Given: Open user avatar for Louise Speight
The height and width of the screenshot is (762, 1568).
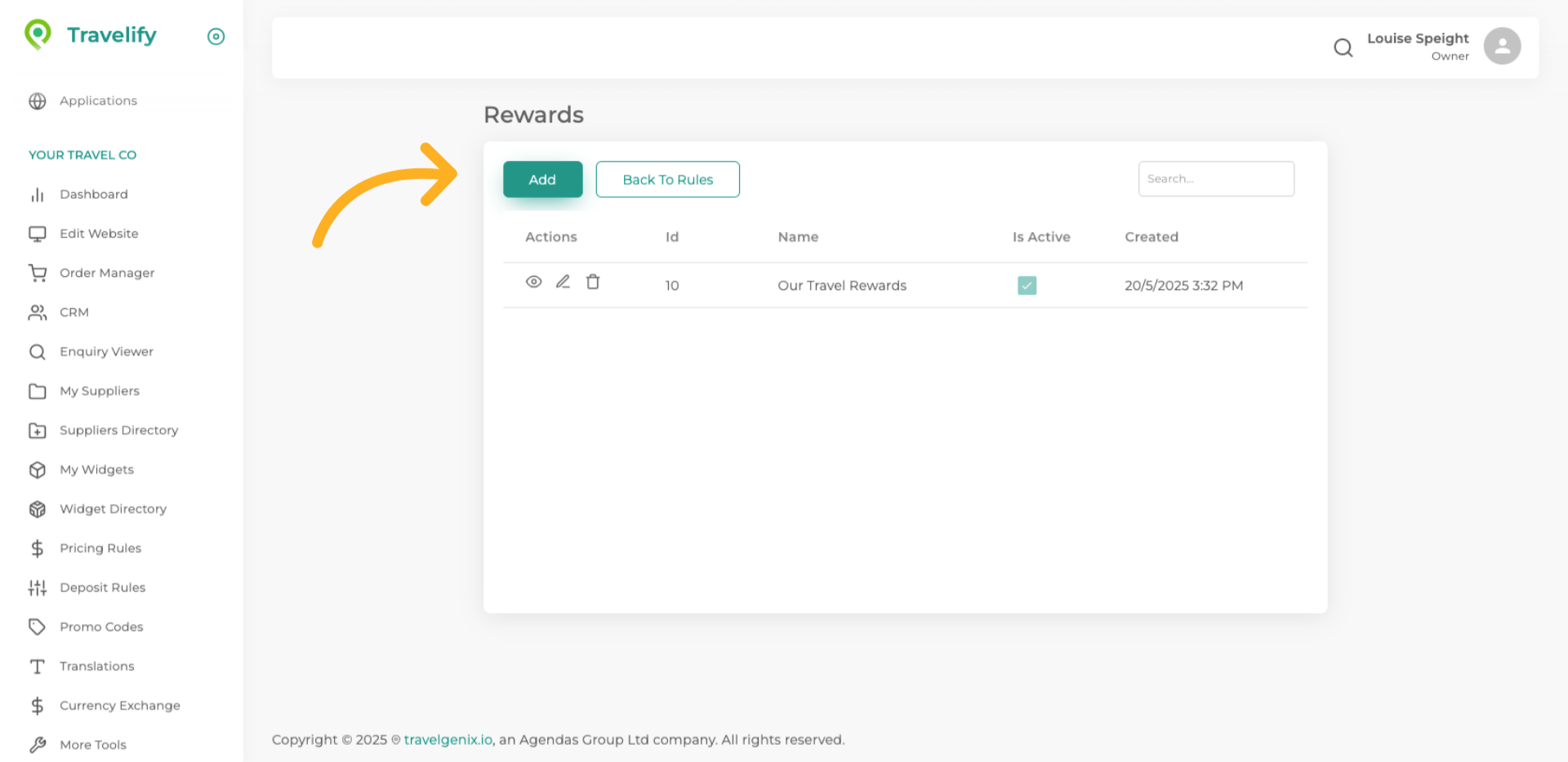Looking at the screenshot, I should pos(1501,46).
